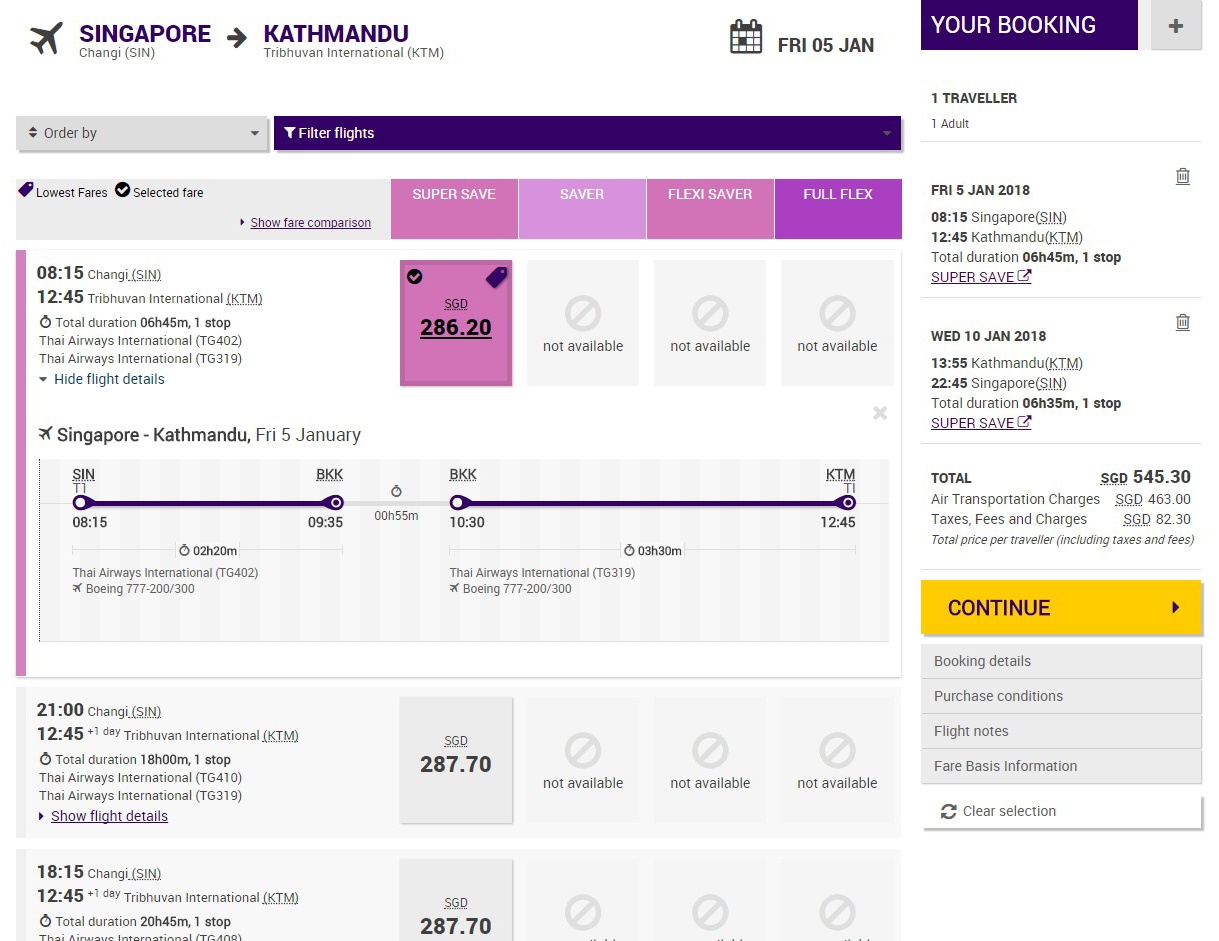The width and height of the screenshot is (1219, 941).
Task: Expand the Filter flights bar
Action: [x=588, y=133]
